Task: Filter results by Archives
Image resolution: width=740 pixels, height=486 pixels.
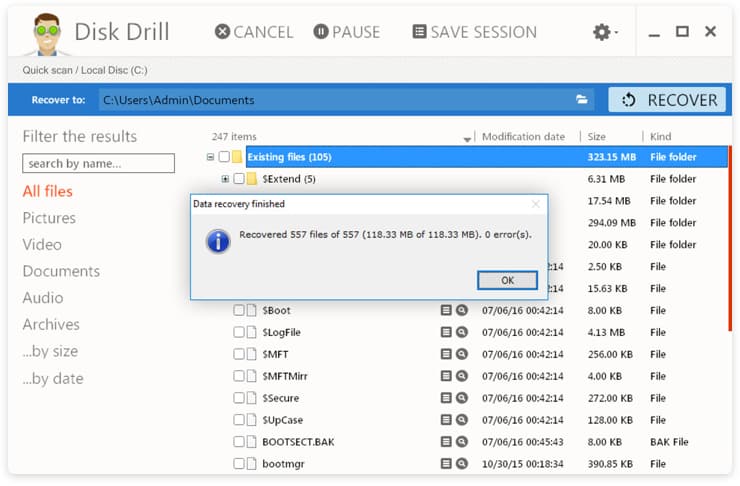Action: tap(51, 325)
